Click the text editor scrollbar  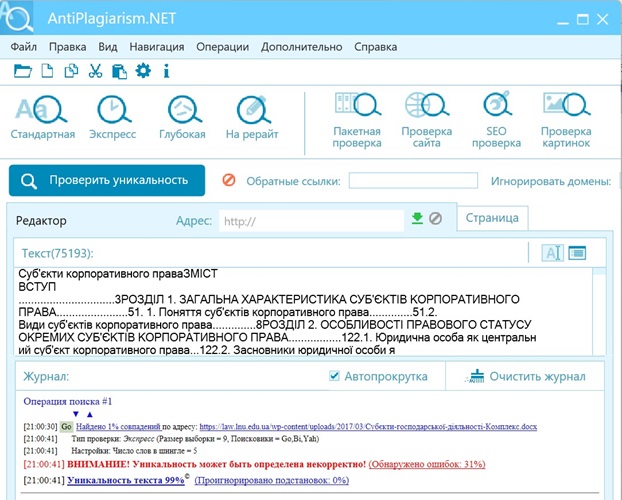pos(599,312)
